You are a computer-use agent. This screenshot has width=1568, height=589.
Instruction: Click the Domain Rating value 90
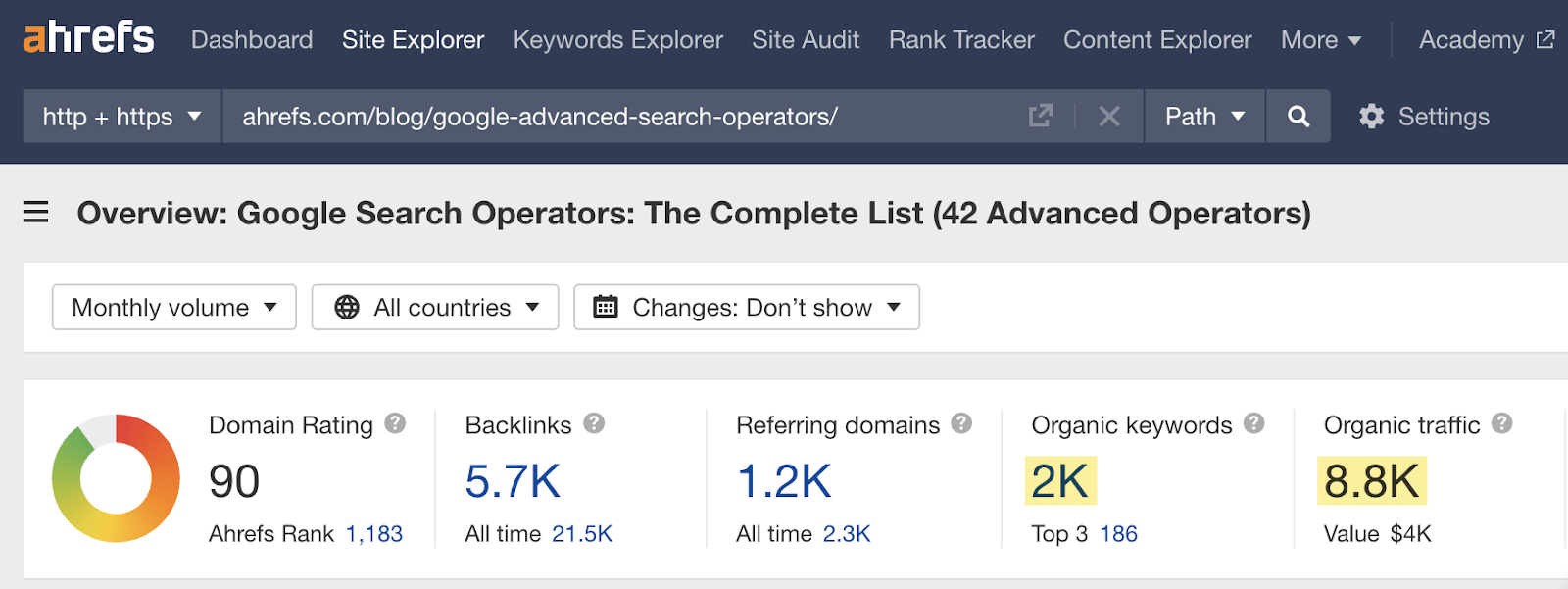[234, 481]
